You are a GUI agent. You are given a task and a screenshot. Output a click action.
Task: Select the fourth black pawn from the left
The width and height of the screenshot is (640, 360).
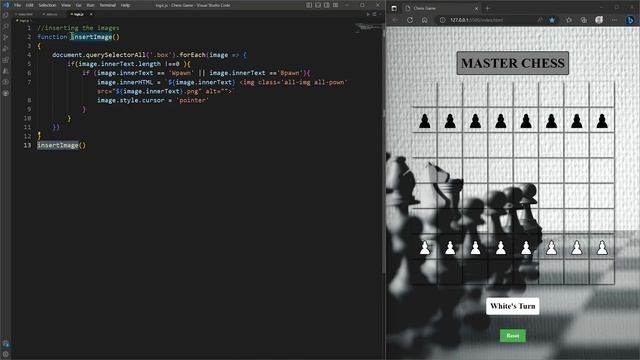(x=501, y=121)
